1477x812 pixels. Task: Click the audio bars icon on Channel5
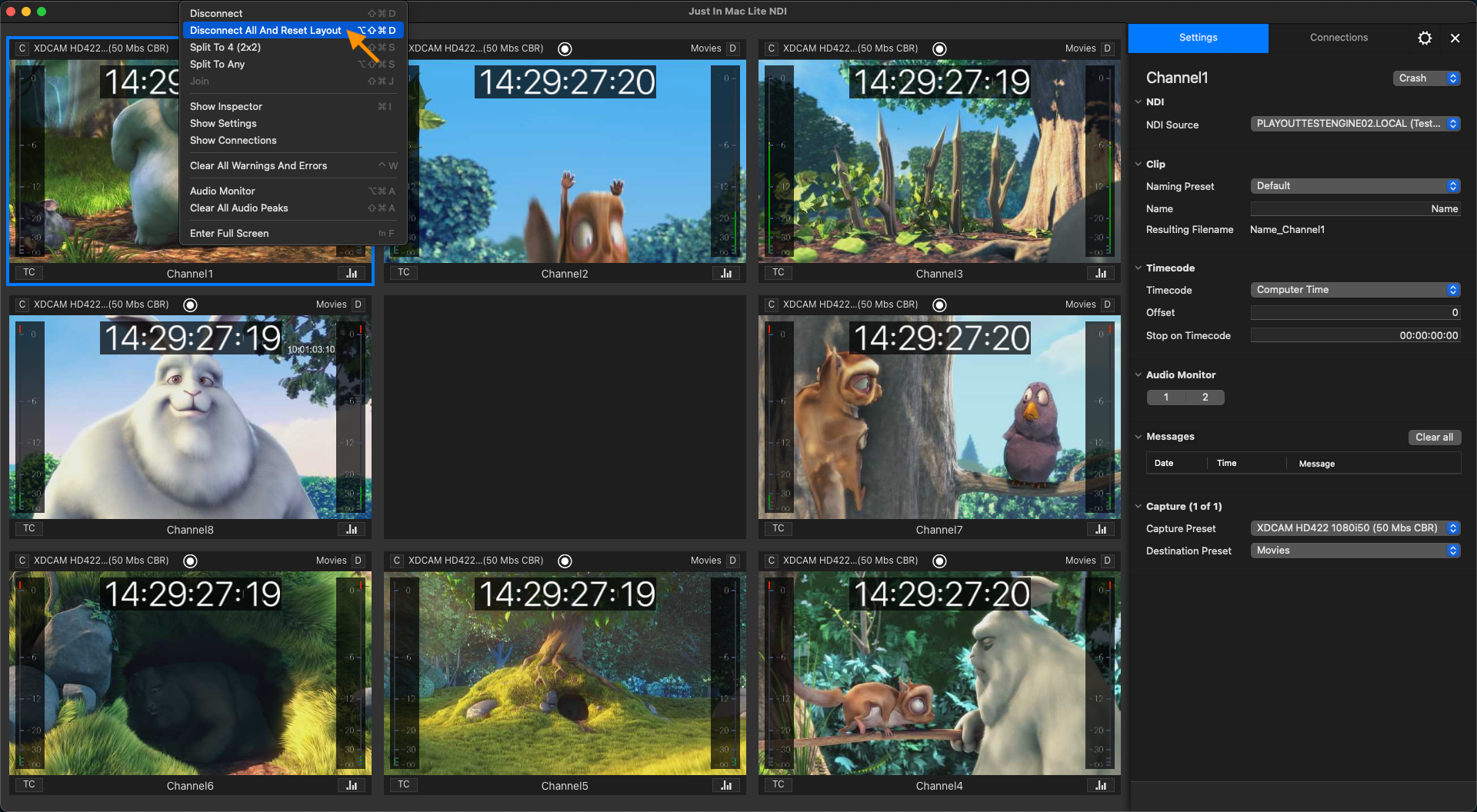pyautogui.click(x=726, y=785)
